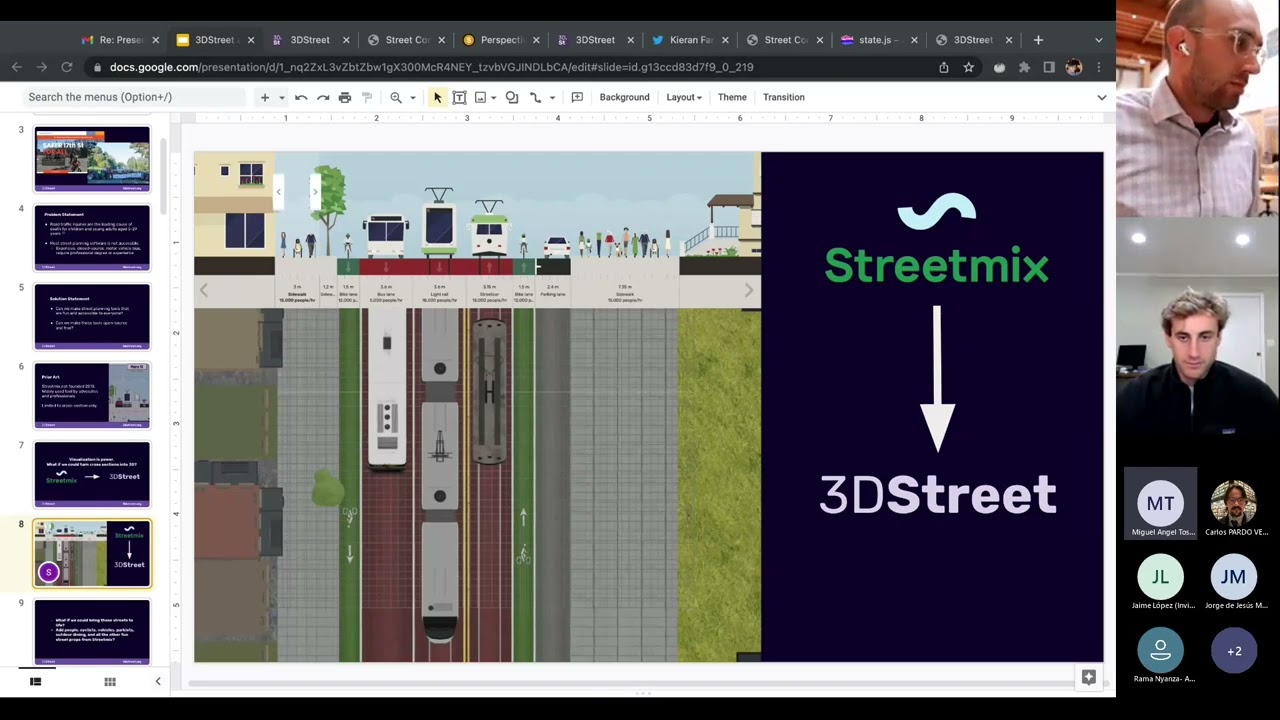Image resolution: width=1280 pixels, height=720 pixels.
Task: Open the Chrome three-dot menu
Action: (x=1098, y=67)
